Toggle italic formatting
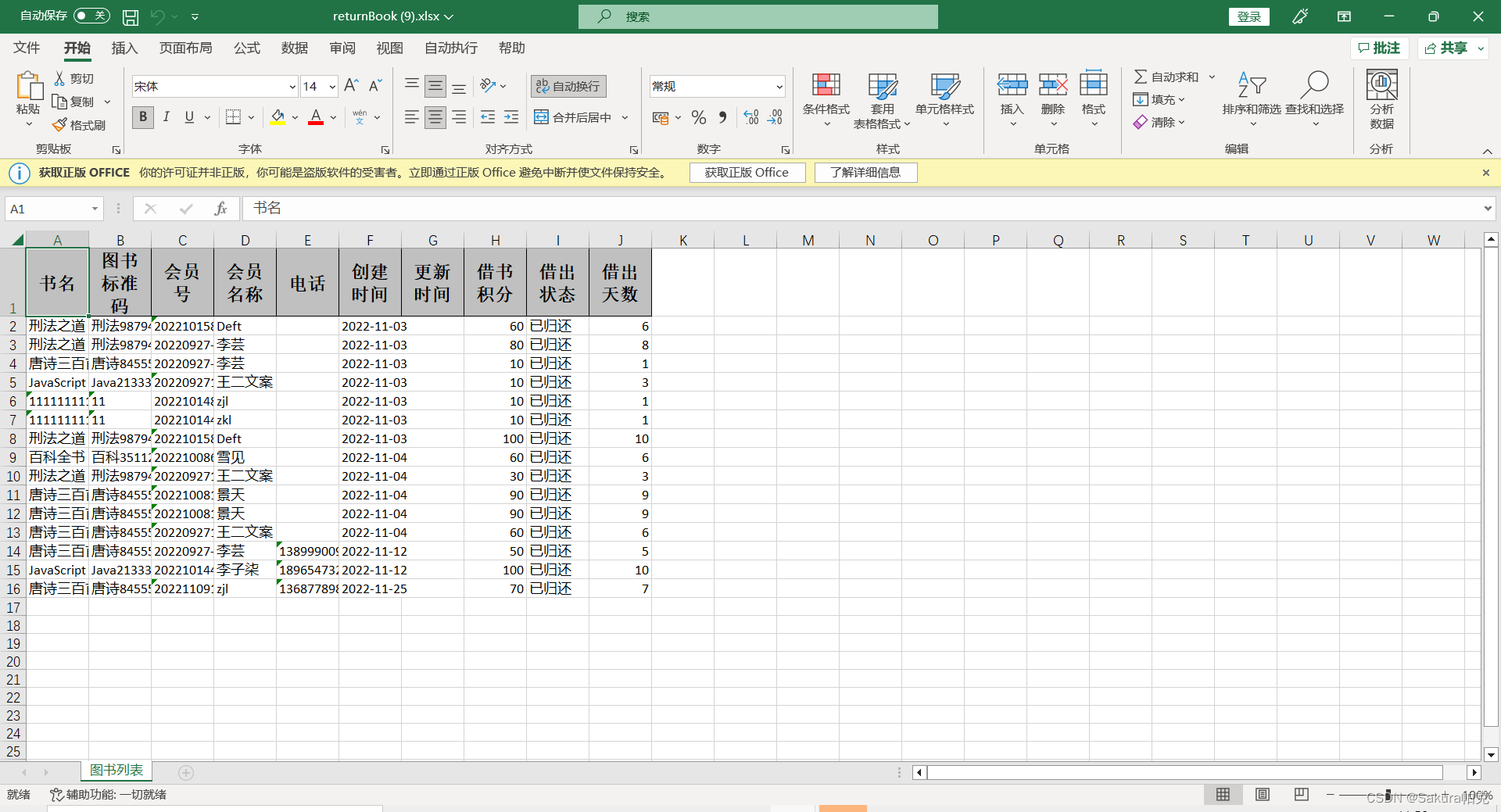The image size is (1501, 812). pyautogui.click(x=166, y=117)
